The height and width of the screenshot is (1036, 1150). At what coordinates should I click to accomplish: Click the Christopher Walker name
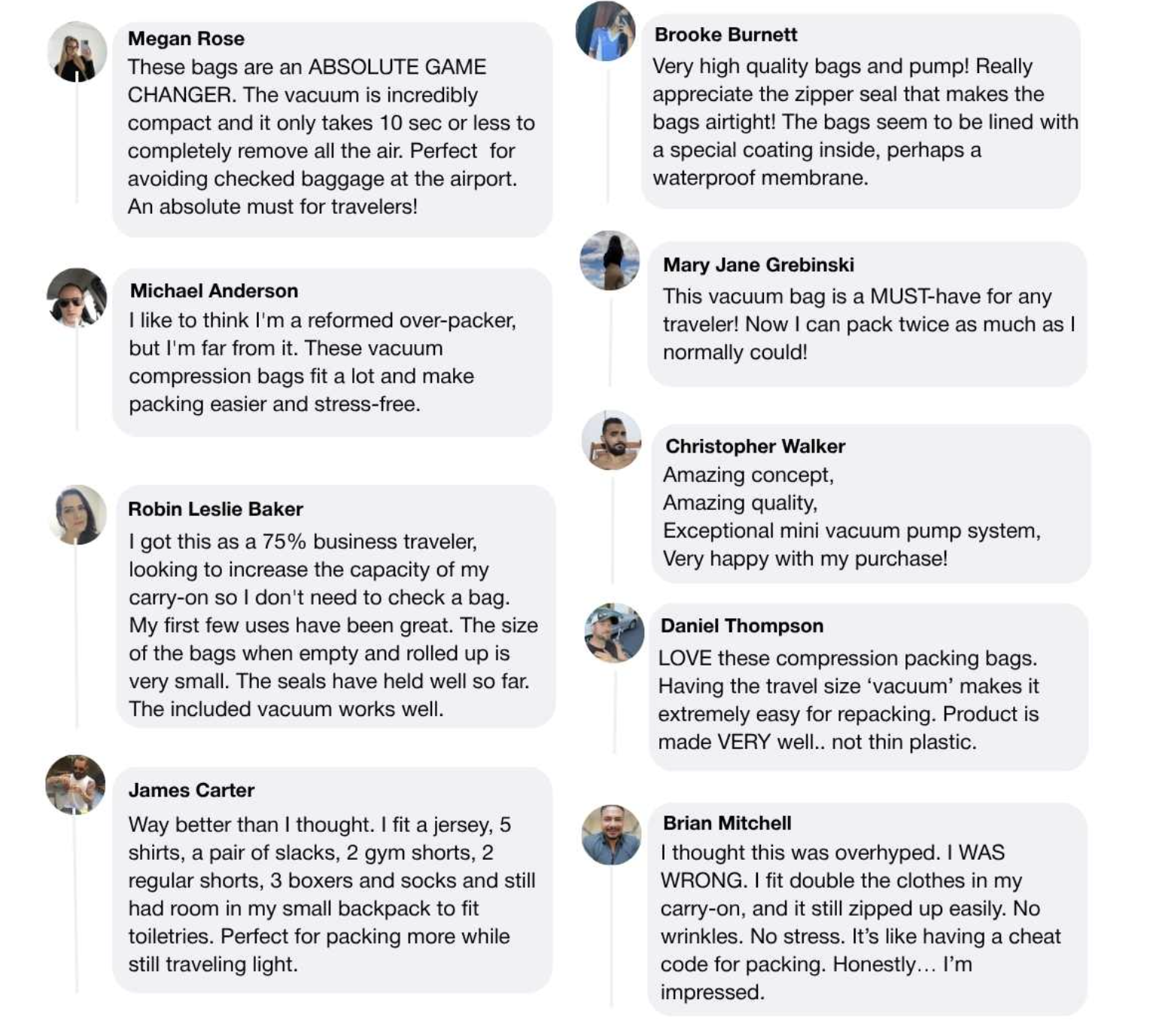[755, 446]
